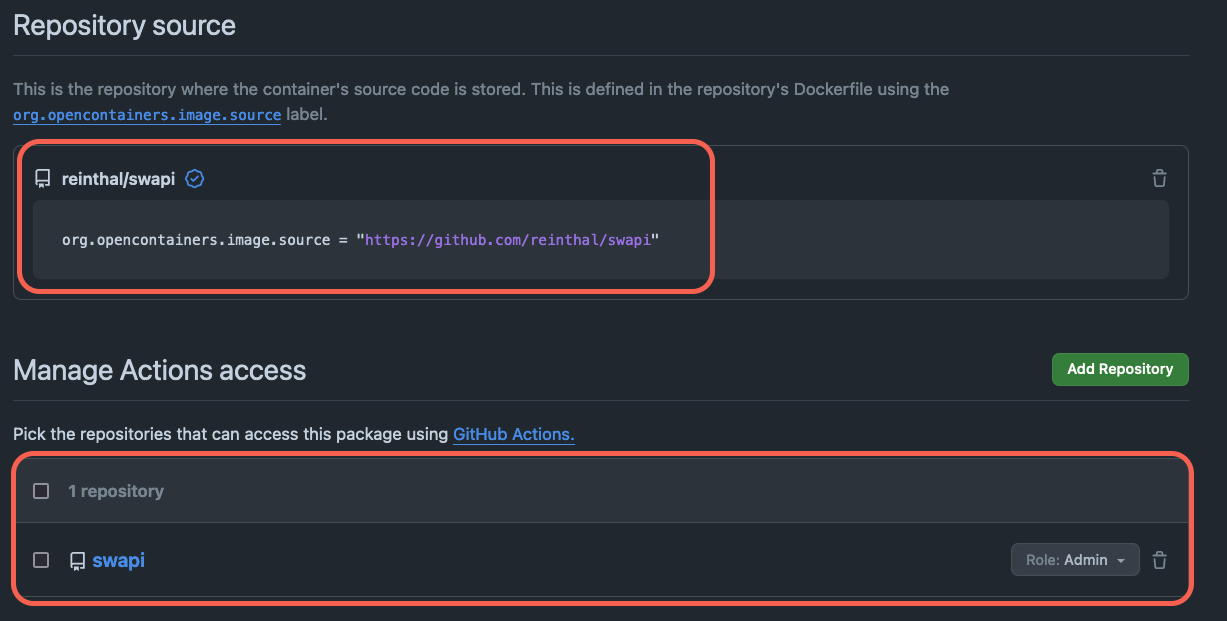This screenshot has width=1227, height=621.
Task: Open the swapi repository link
Action: click(x=118, y=560)
